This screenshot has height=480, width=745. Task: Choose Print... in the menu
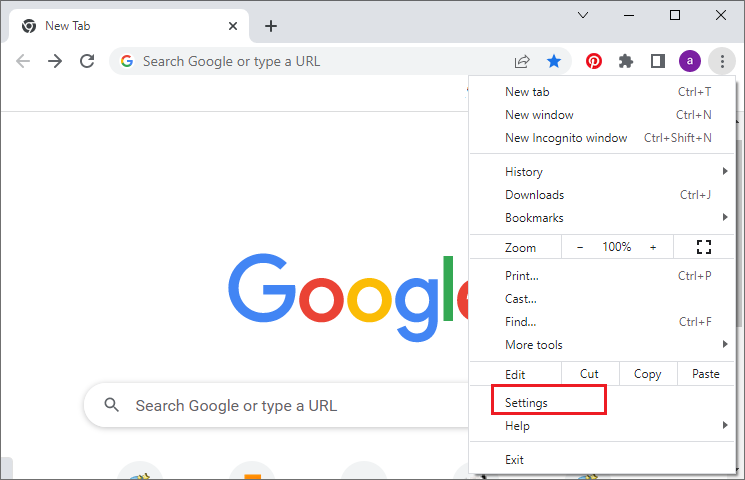602,276
